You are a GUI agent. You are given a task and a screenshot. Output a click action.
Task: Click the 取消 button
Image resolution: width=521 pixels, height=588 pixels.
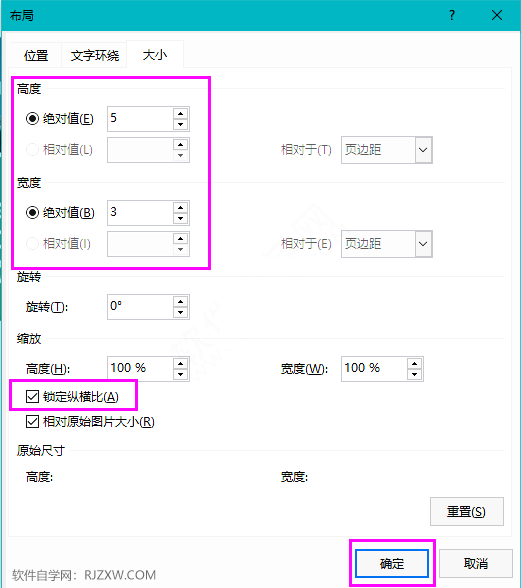tap(476, 563)
